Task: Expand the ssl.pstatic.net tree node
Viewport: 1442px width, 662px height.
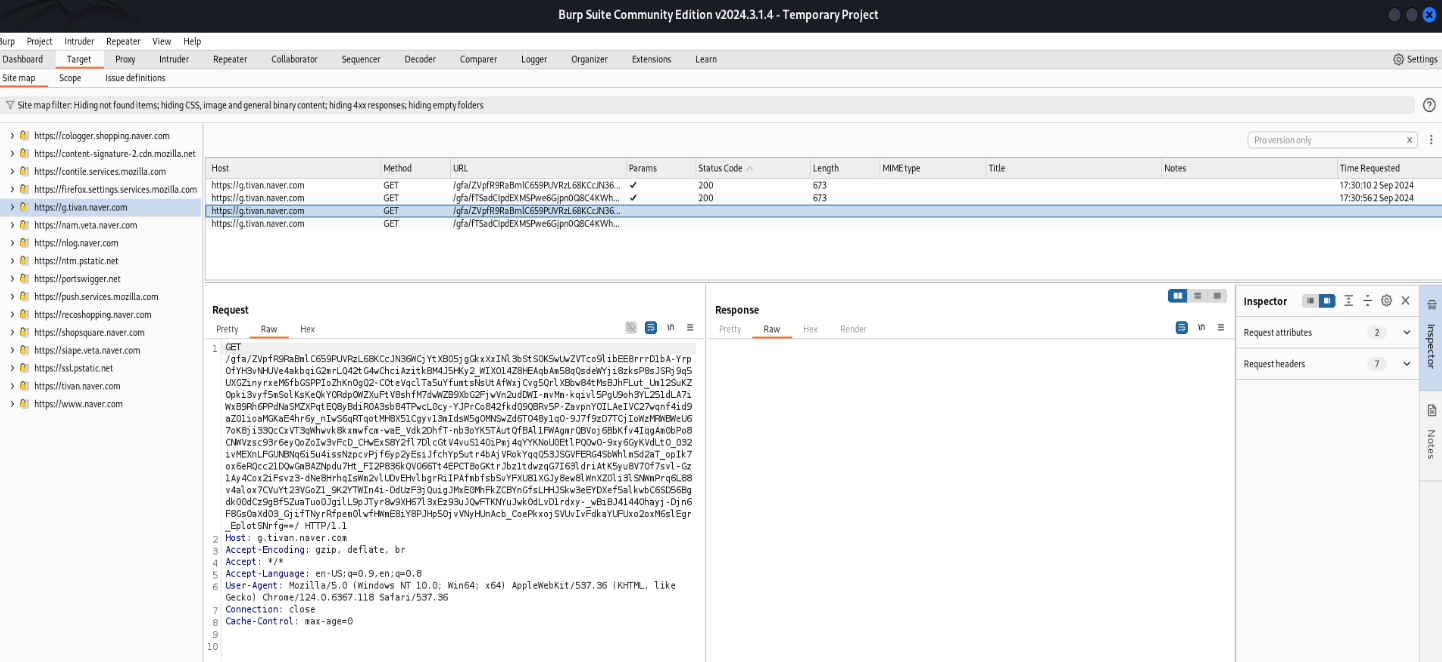Action: point(12,368)
